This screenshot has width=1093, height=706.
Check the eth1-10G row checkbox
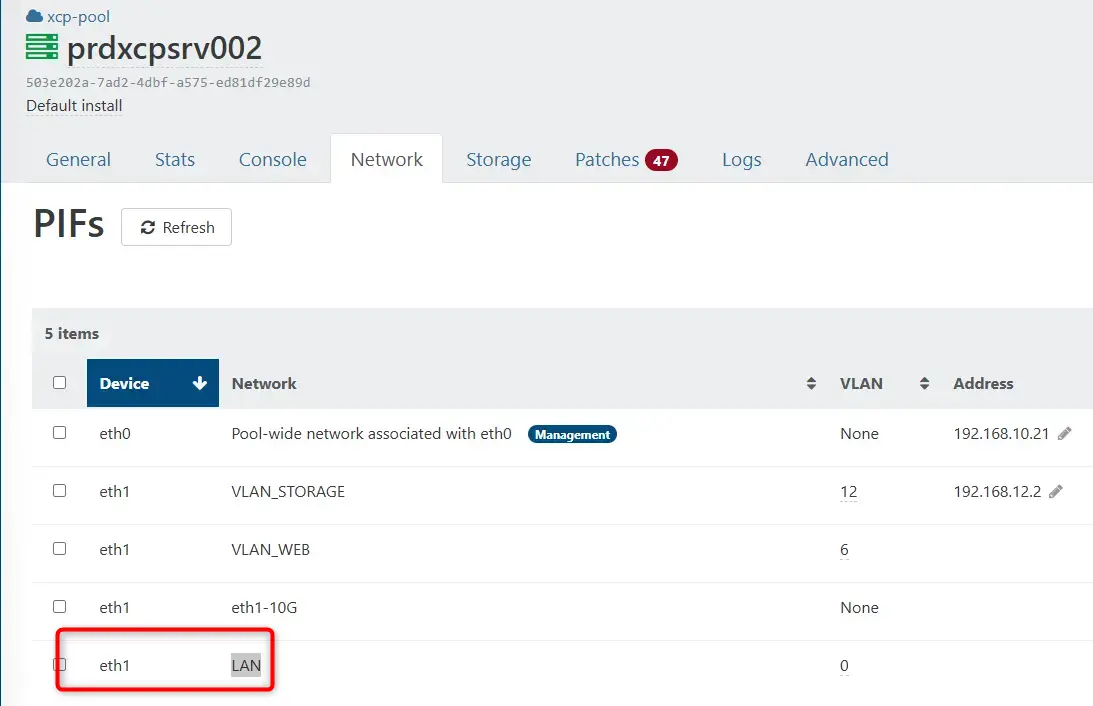[x=60, y=606]
